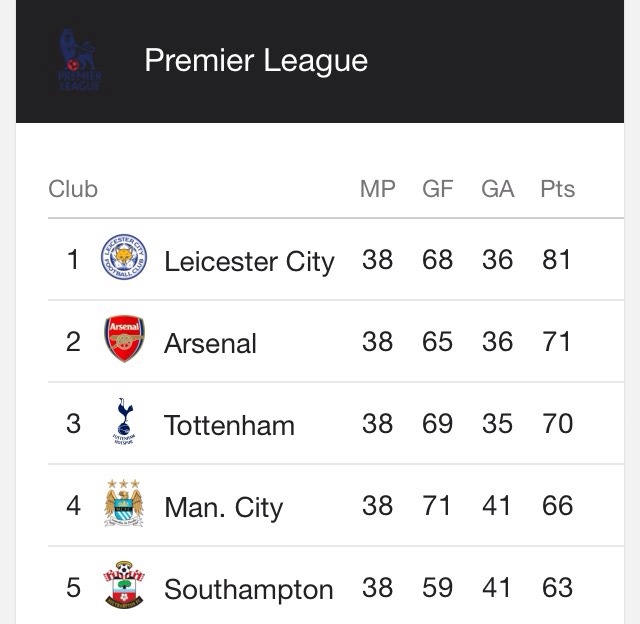Select Leicester City's 81 points value
Image resolution: width=640 pixels, height=624 pixels.
coord(556,260)
